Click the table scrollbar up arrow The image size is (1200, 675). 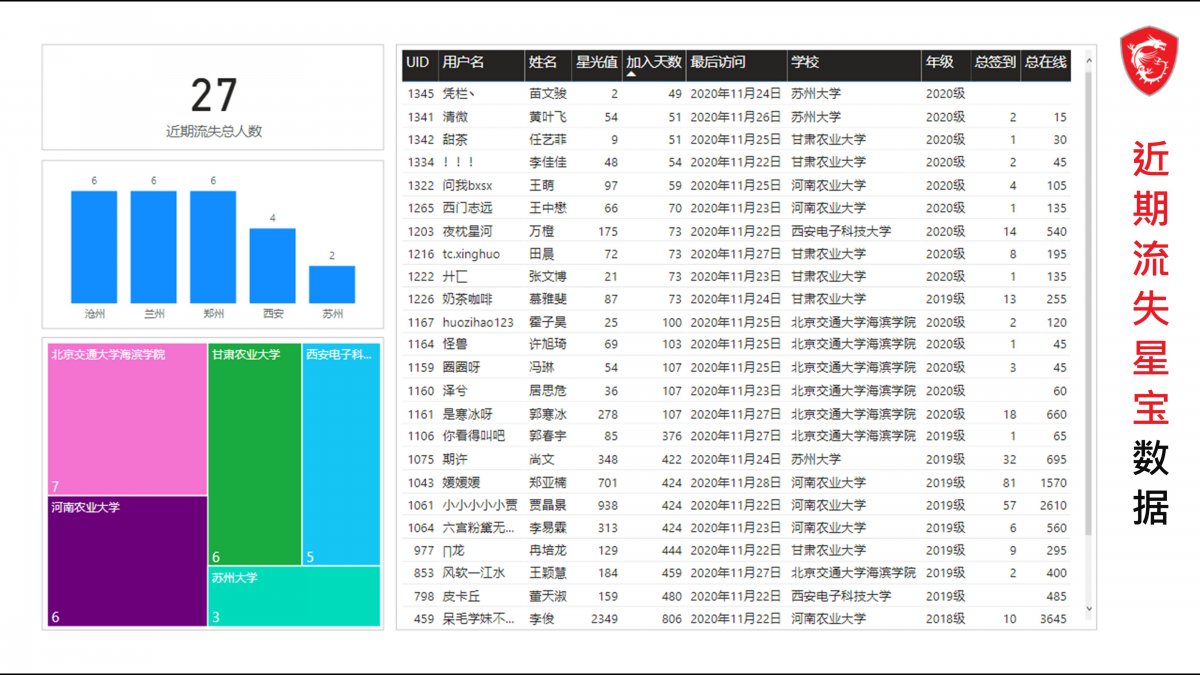[x=1089, y=61]
